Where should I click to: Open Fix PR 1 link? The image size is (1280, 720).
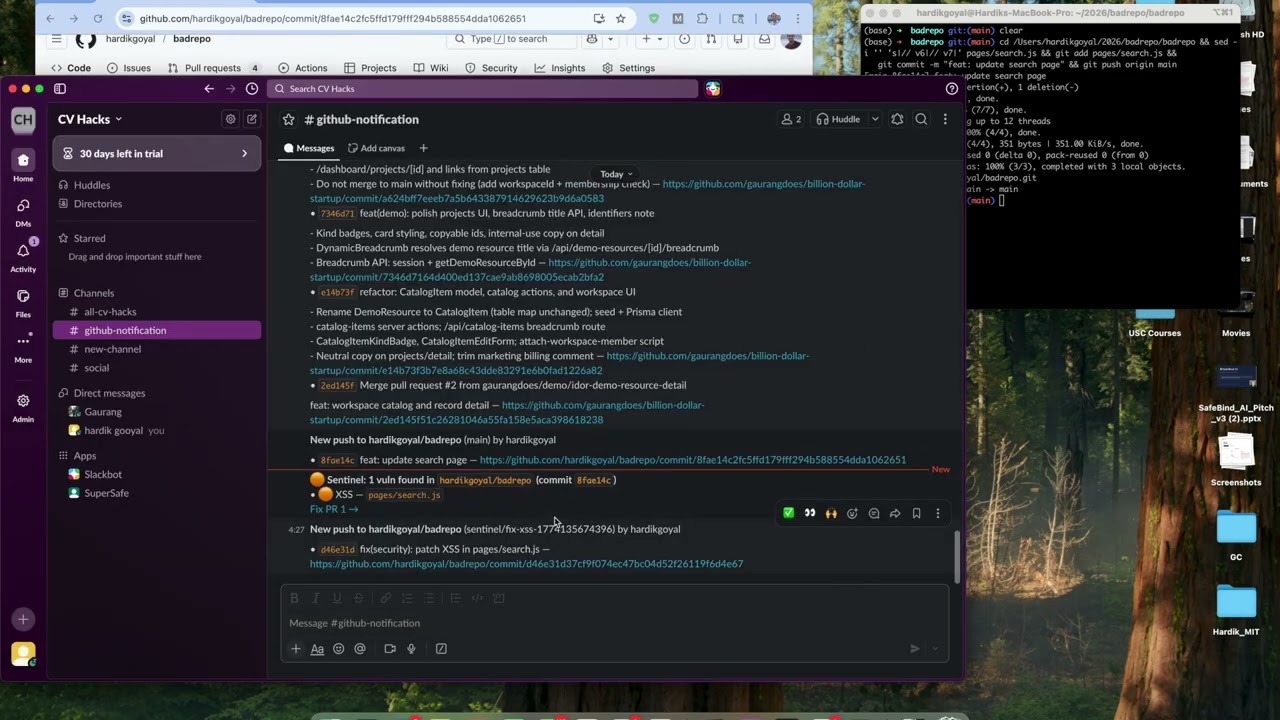[334, 509]
